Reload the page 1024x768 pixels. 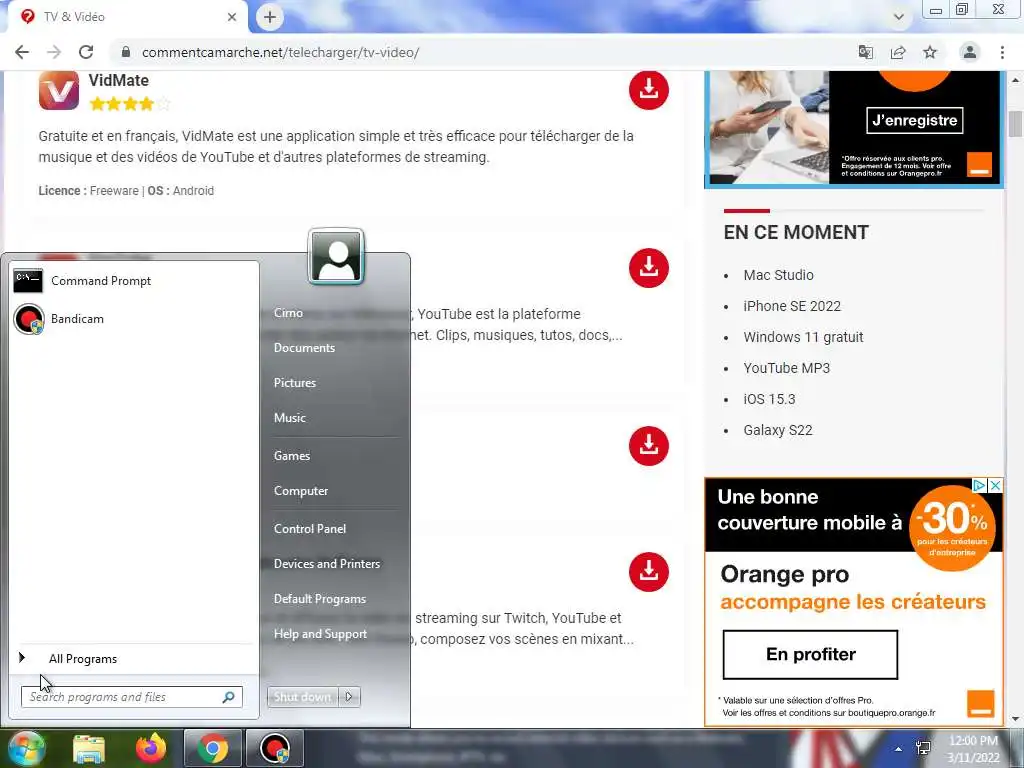tap(86, 52)
